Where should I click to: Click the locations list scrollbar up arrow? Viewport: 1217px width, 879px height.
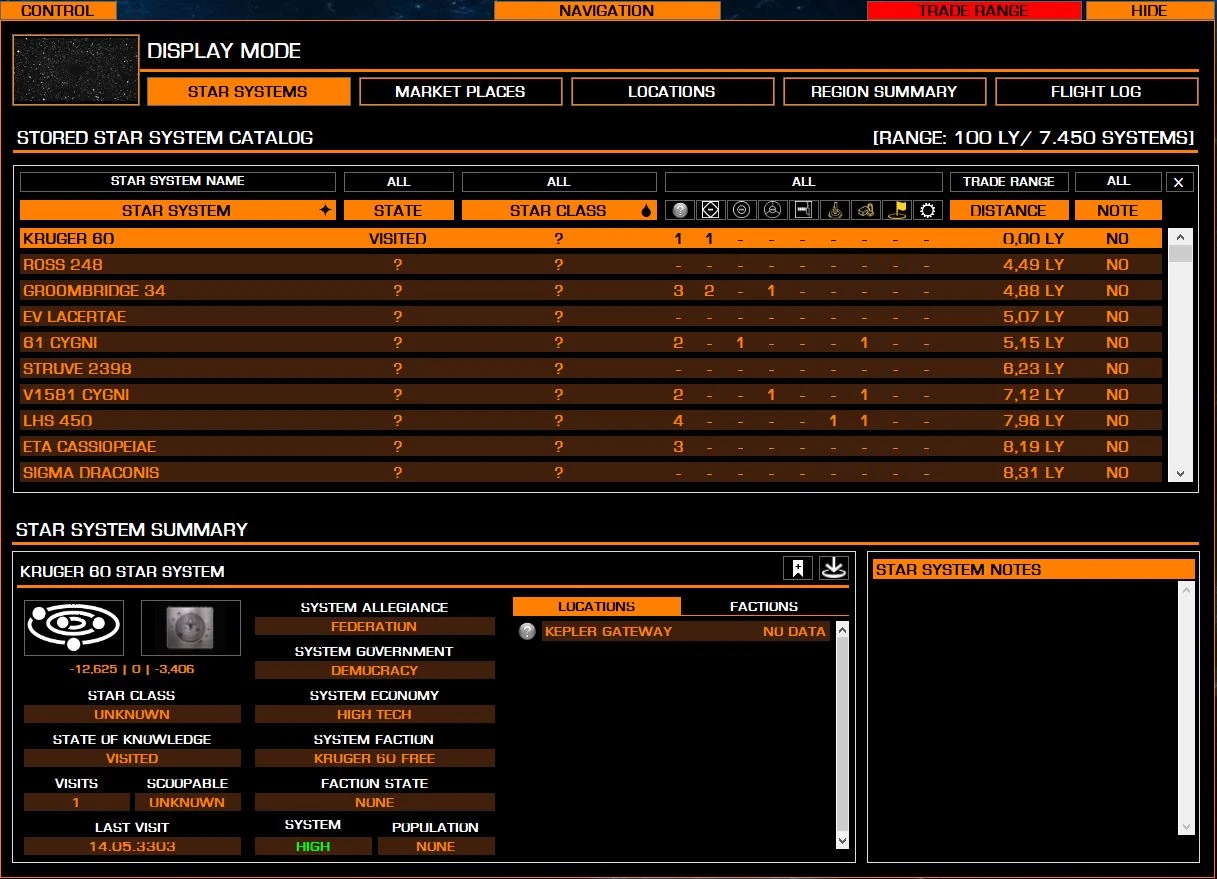pos(842,630)
